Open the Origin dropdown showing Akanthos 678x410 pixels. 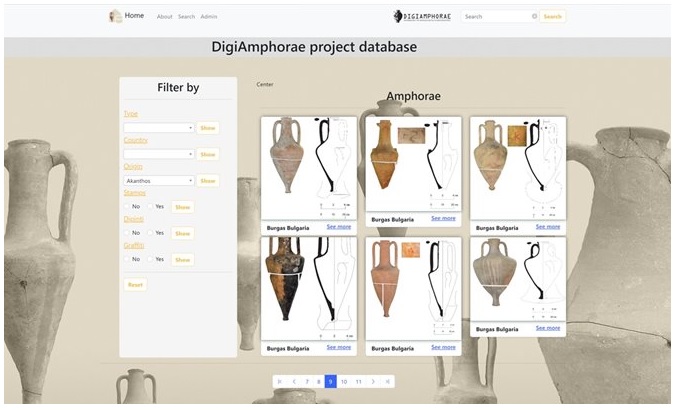(x=158, y=181)
